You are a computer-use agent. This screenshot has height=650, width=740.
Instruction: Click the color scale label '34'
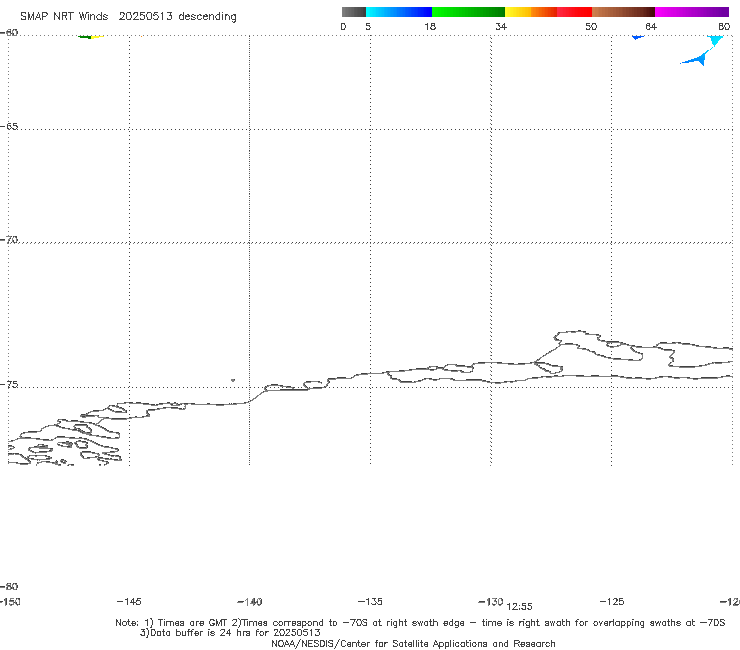pos(501,26)
